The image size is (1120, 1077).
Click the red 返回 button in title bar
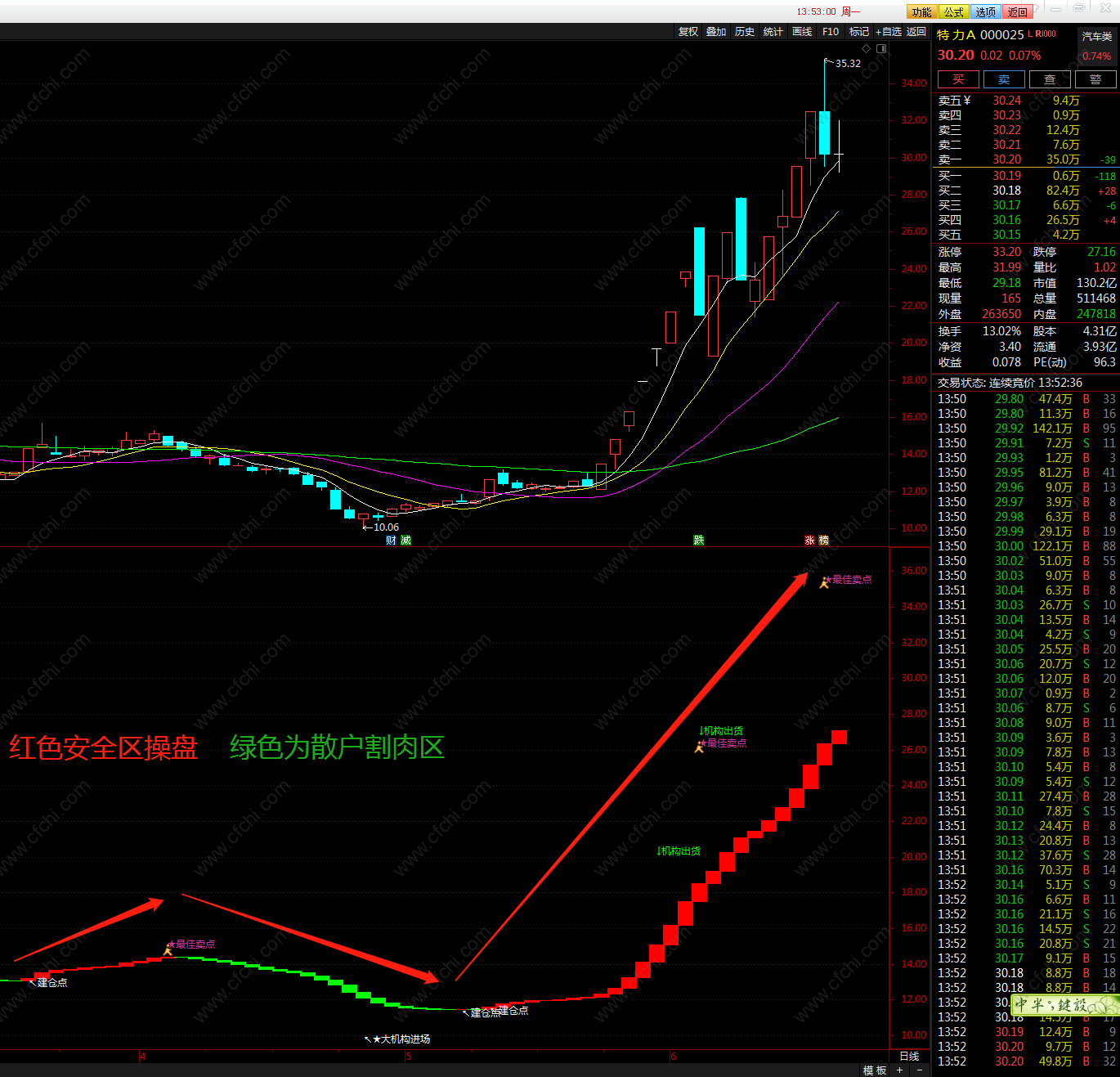[1017, 12]
